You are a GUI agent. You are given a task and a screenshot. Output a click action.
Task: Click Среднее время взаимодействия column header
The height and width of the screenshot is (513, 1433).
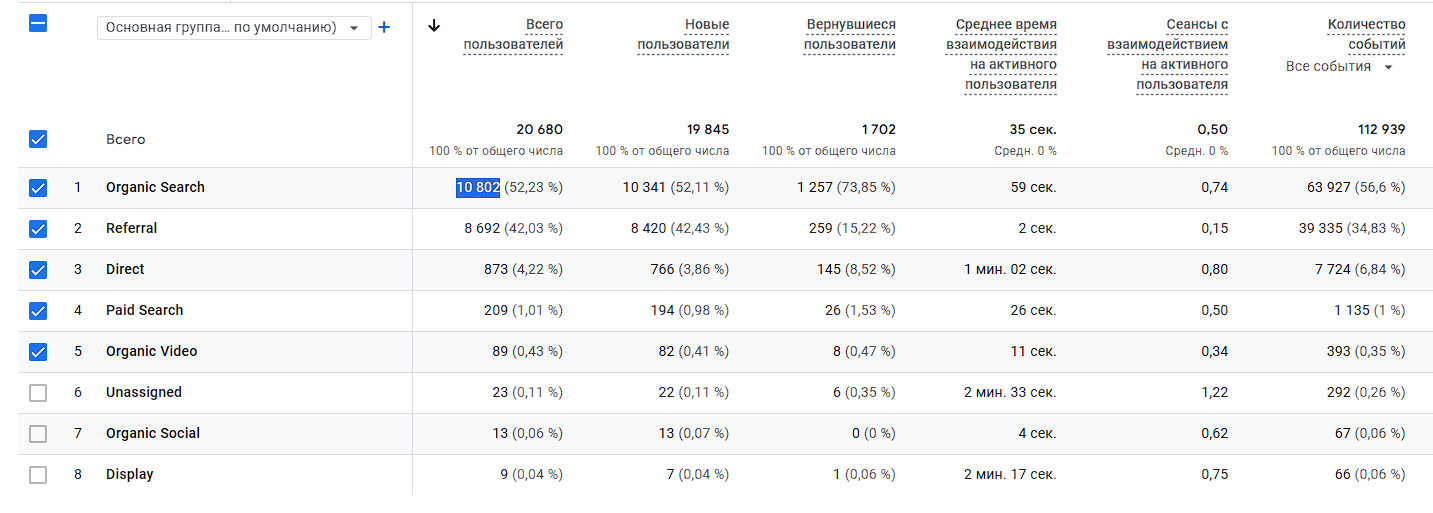1001,54
